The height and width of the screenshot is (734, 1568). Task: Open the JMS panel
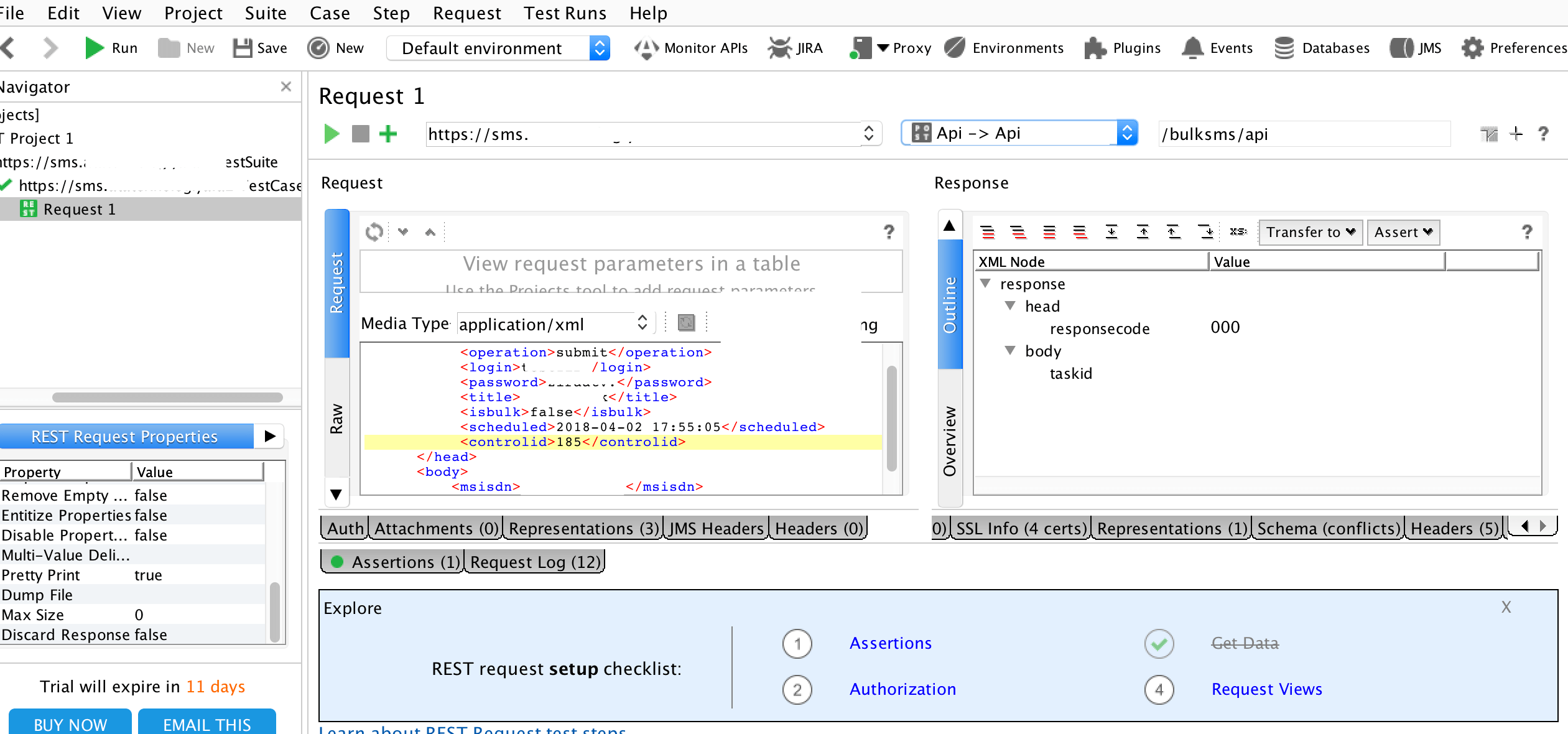coord(1414,48)
